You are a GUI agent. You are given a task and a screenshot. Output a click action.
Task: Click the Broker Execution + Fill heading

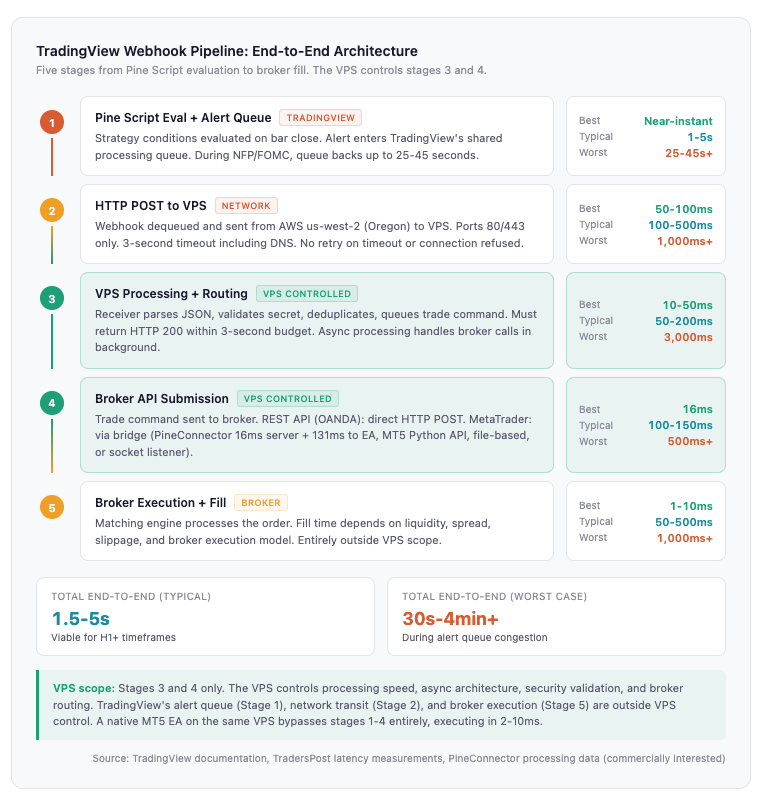tap(163, 503)
